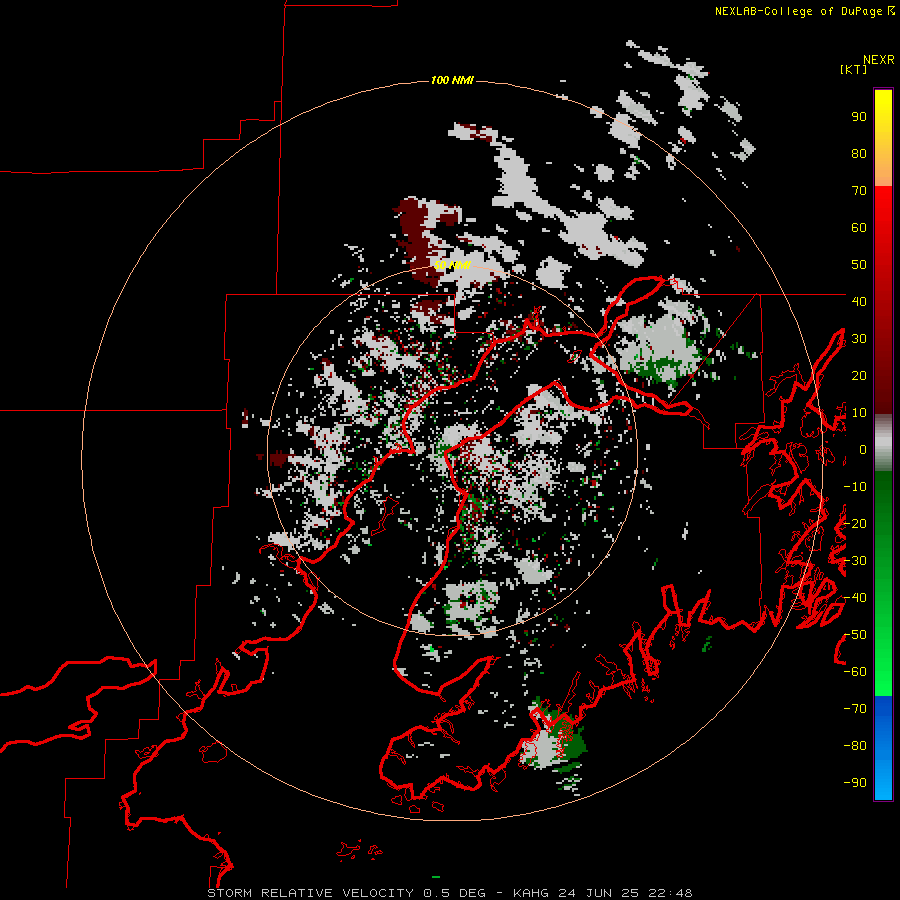Image resolution: width=900 pixels, height=900 pixels.
Task: Click the STORM RELATIVE VELOCITY title text
Action: [311, 893]
